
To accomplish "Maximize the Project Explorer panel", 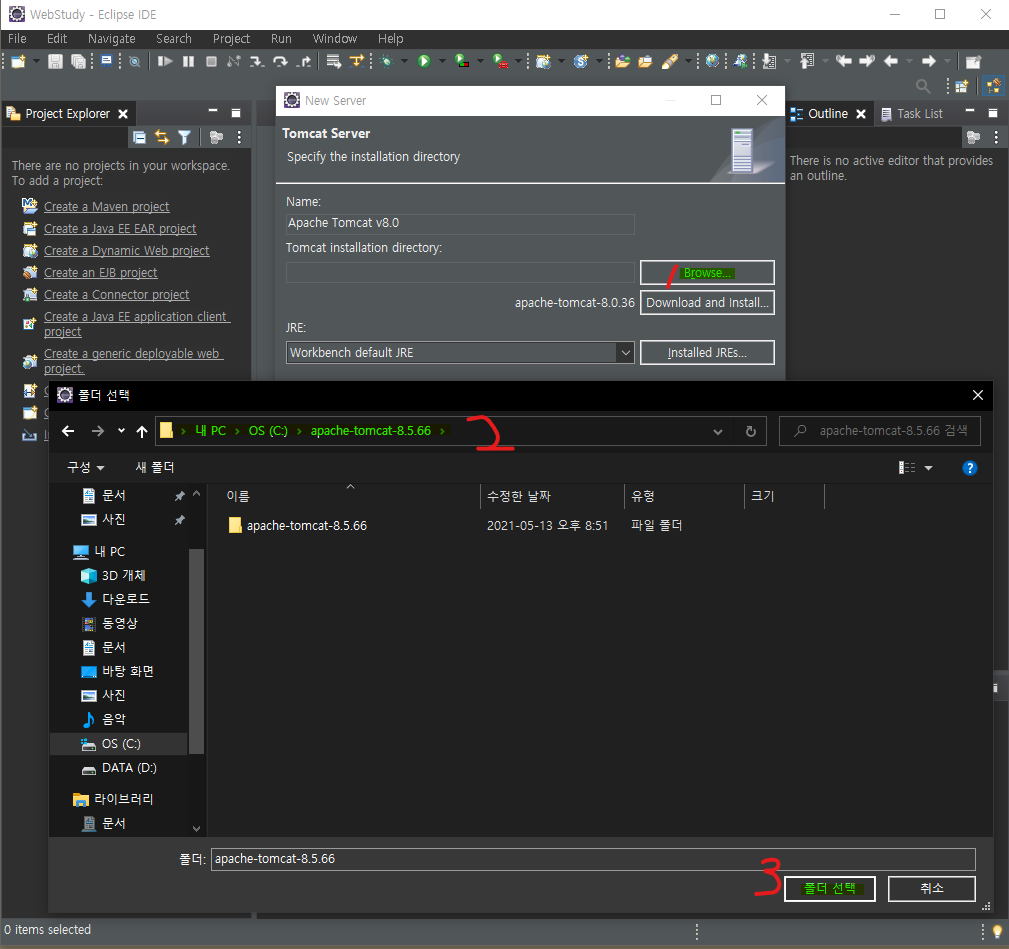I will coord(236,113).
